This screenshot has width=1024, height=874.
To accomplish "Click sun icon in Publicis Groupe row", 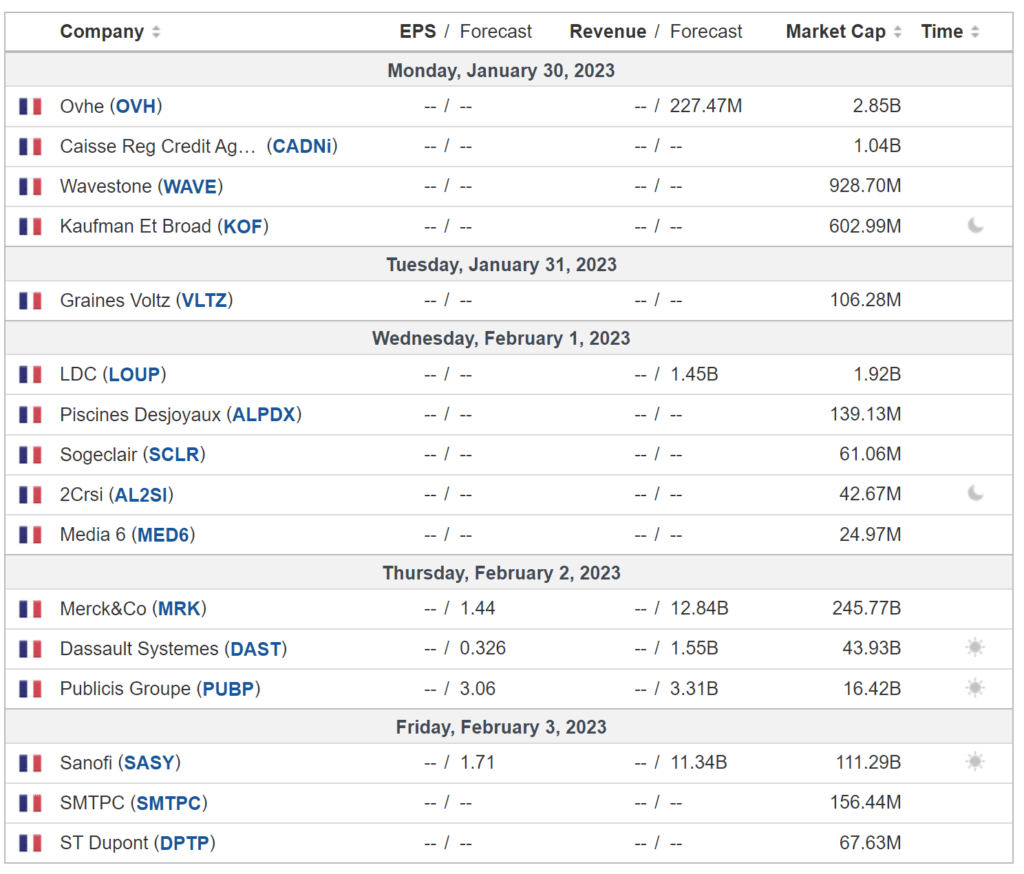I will tap(975, 688).
